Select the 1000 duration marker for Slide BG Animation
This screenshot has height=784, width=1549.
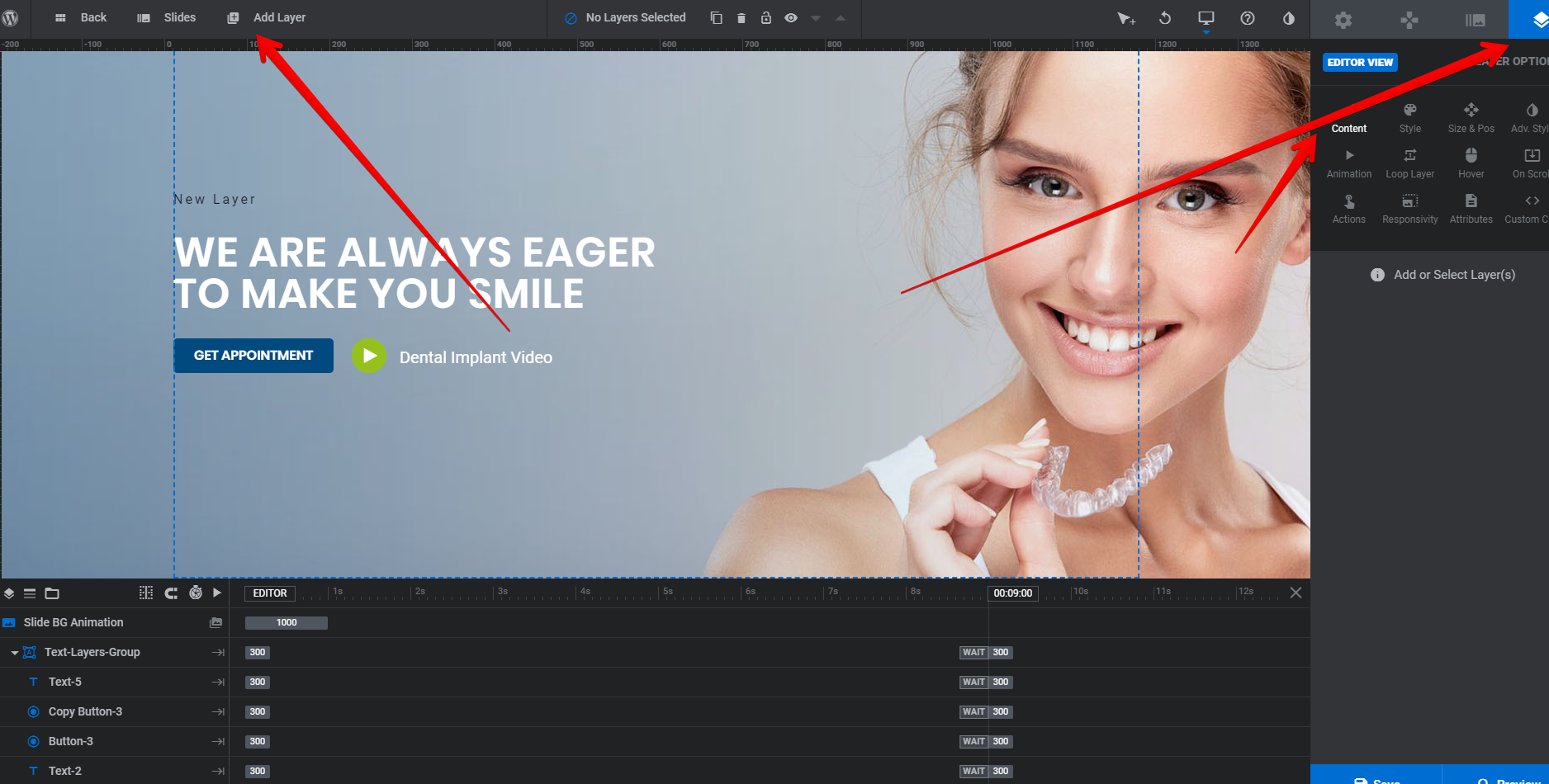(x=286, y=622)
